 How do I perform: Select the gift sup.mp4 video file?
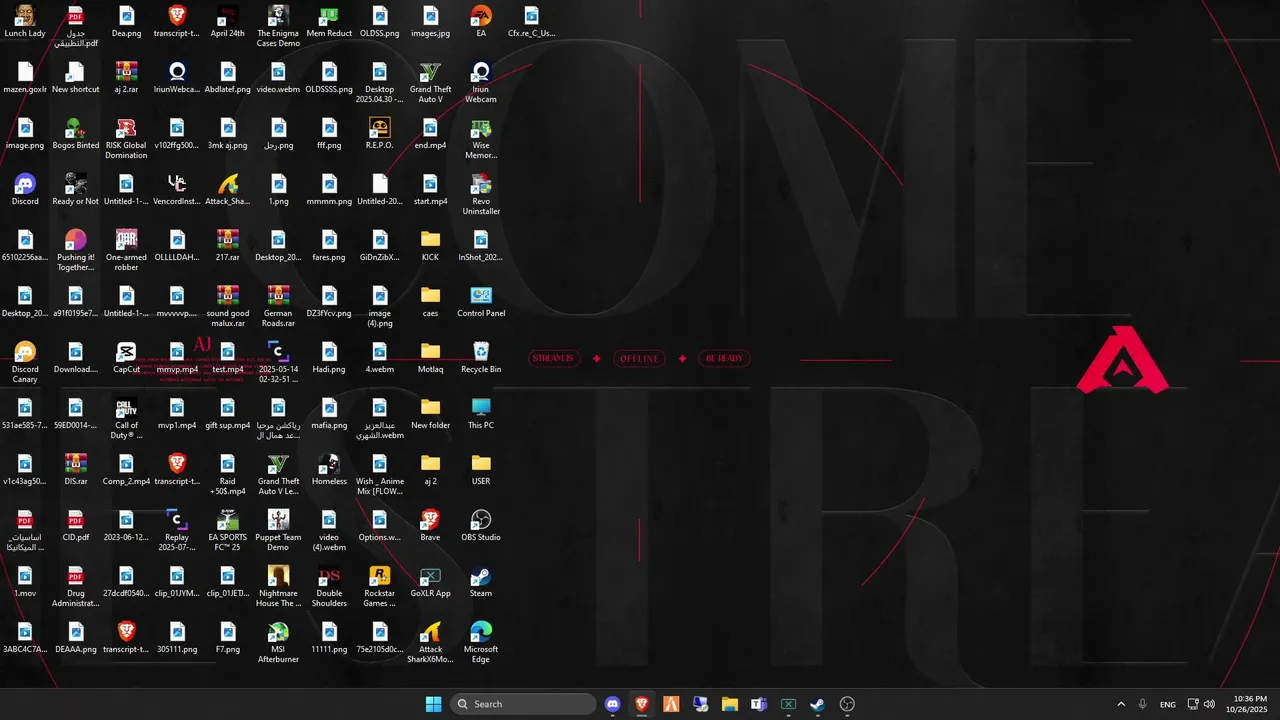point(227,414)
